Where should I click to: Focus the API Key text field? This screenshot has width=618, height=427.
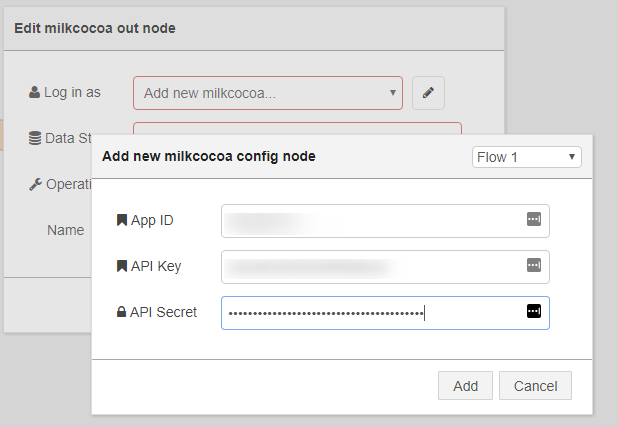(370, 266)
